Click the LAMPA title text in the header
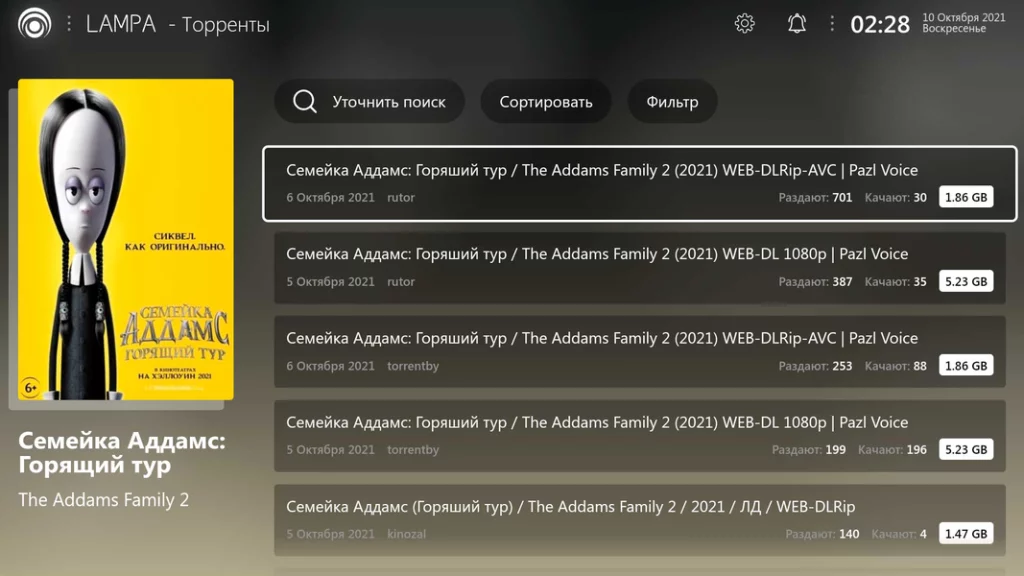 [x=121, y=24]
